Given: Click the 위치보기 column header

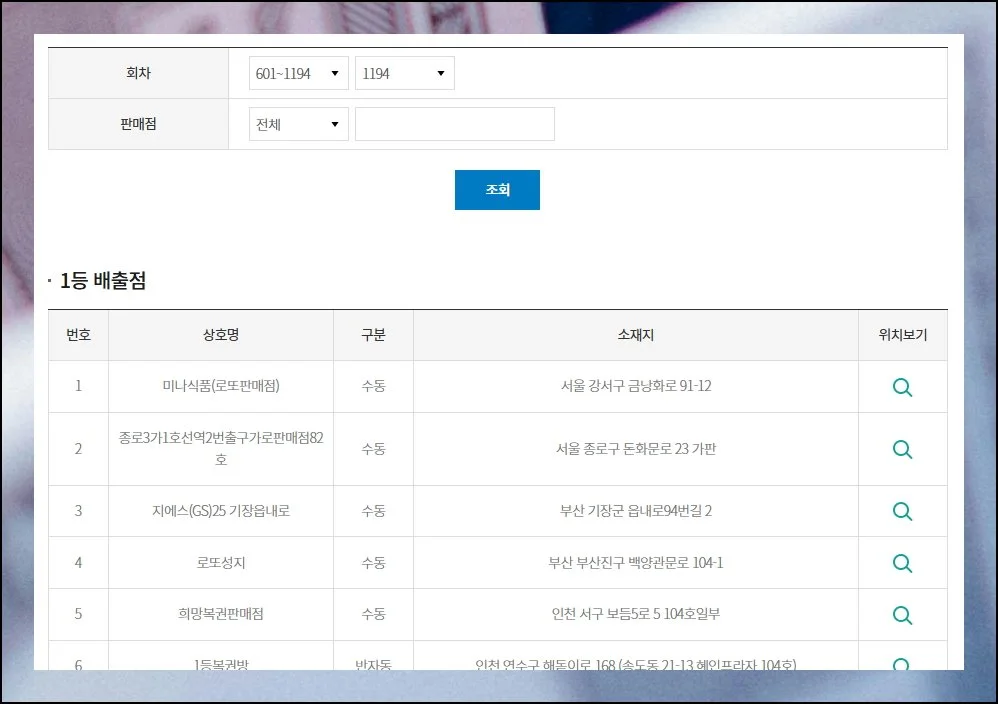Looking at the screenshot, I should (x=902, y=335).
